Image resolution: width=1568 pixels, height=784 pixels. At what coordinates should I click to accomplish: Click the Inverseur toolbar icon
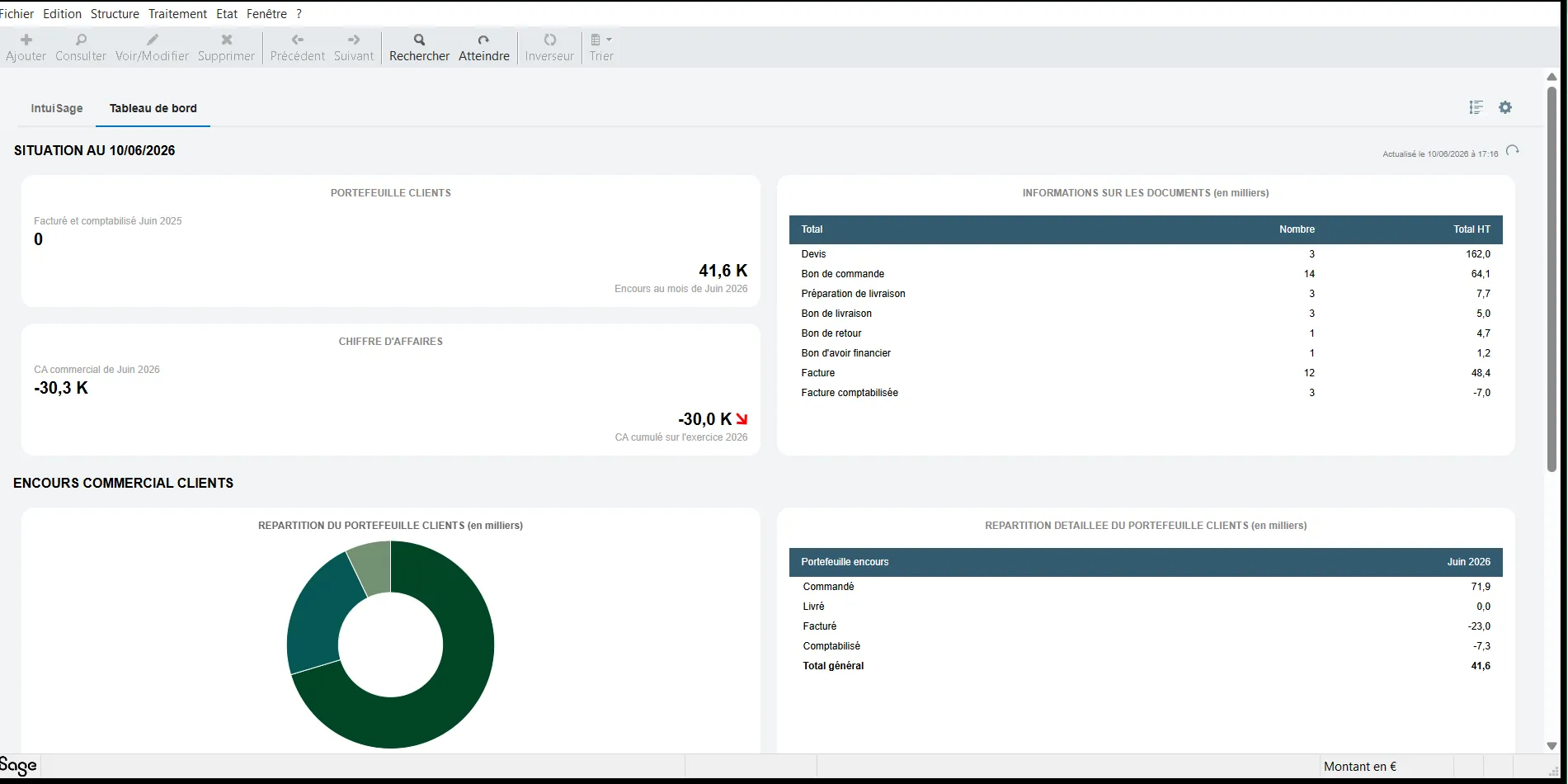point(550,40)
